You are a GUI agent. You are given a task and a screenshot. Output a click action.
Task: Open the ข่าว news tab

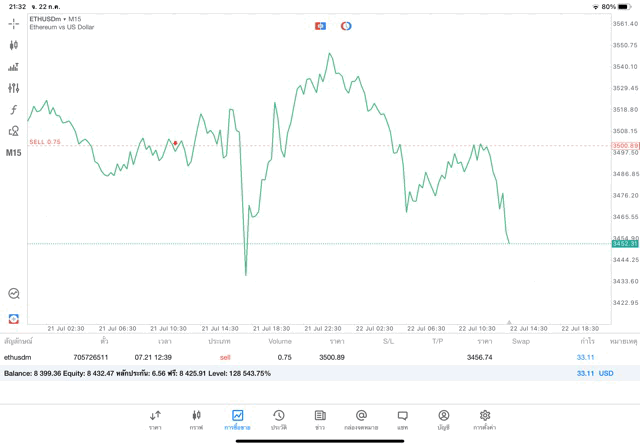pyautogui.click(x=320, y=419)
